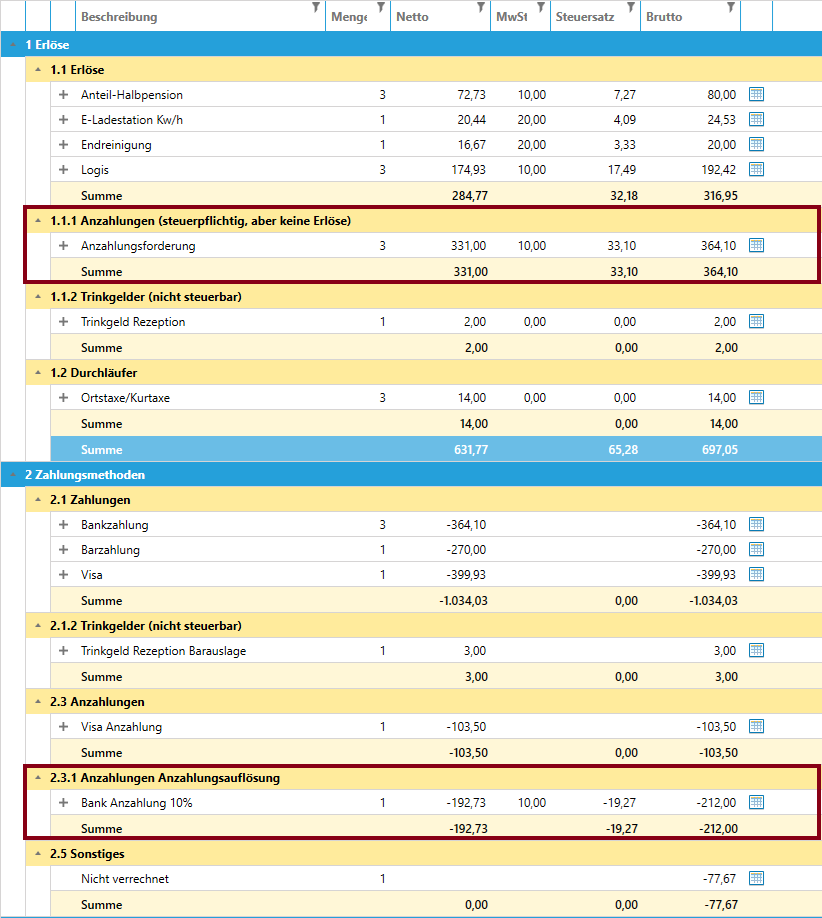Click the grid icon for Ortstaxe/Kurtaxe
The width and height of the screenshot is (822, 918).
coord(756,397)
